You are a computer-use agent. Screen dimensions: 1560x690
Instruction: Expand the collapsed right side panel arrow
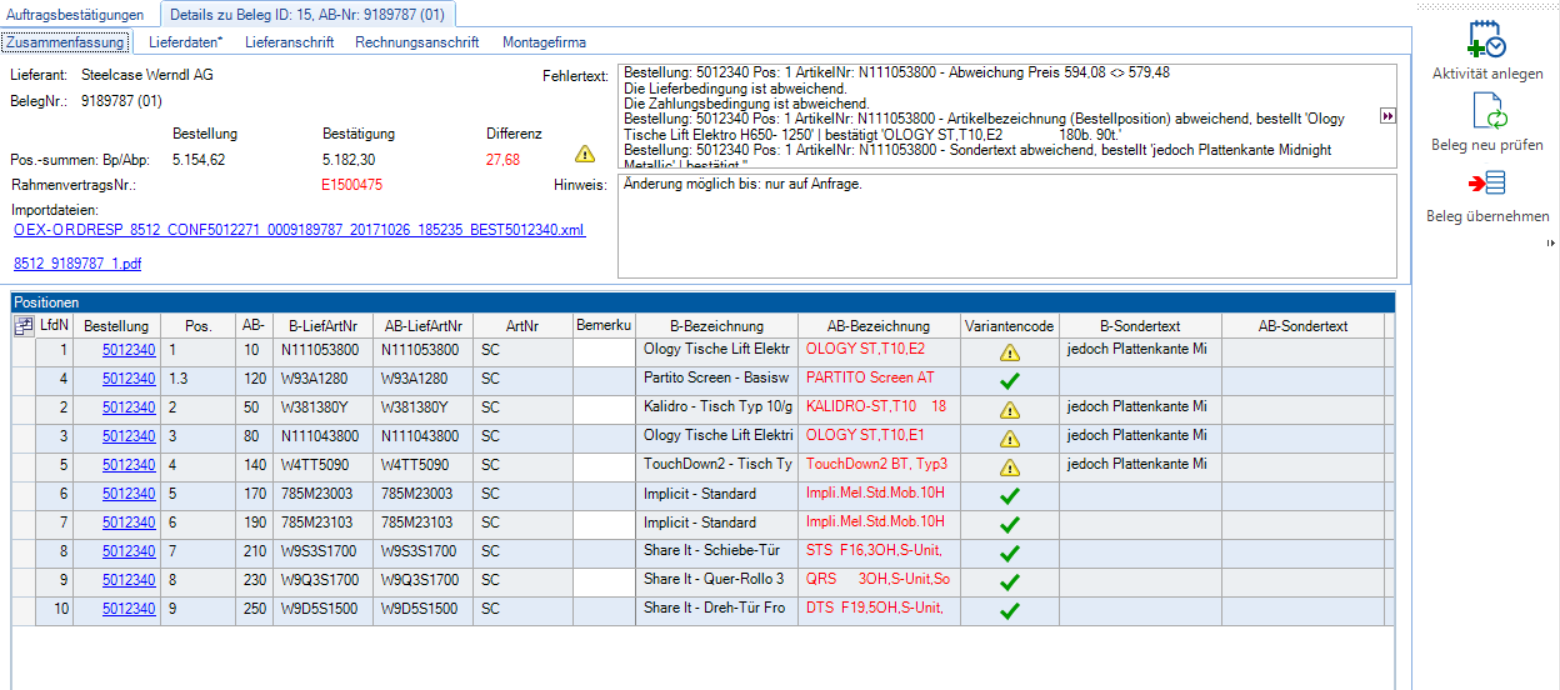click(x=1551, y=243)
